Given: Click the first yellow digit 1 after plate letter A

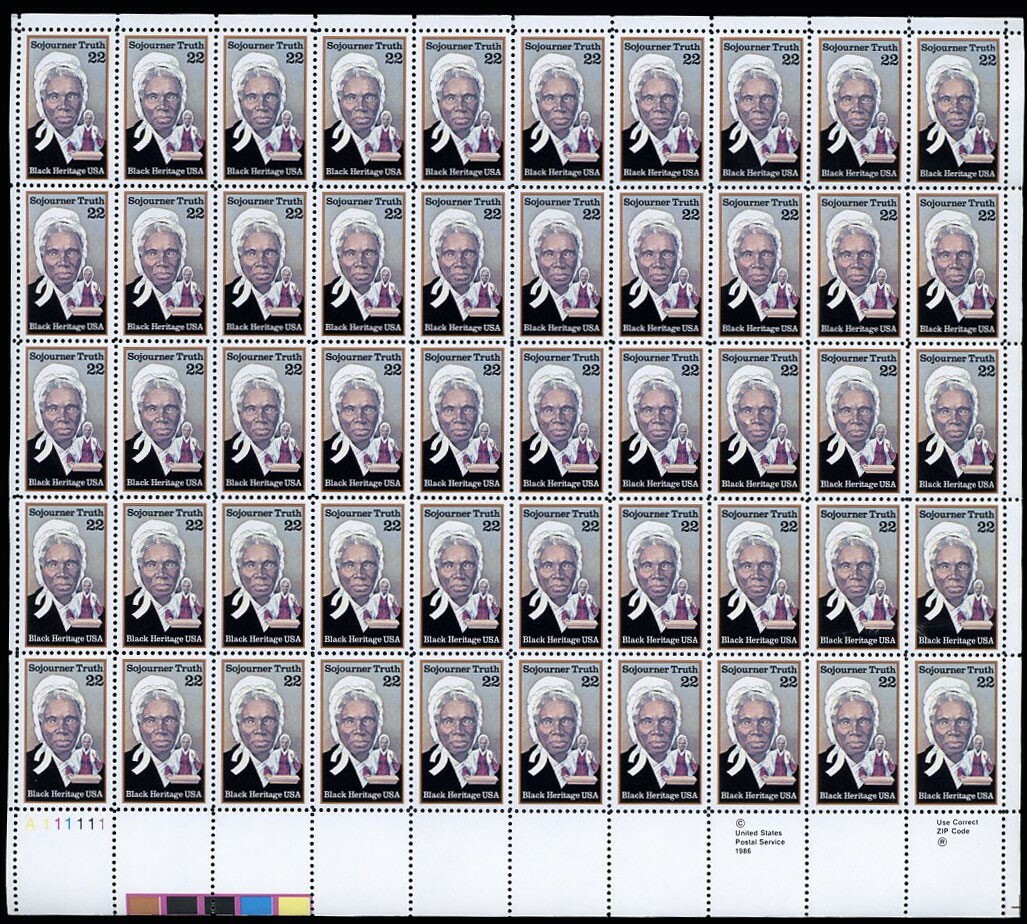Looking at the screenshot, I should pyautogui.click(x=48, y=823).
